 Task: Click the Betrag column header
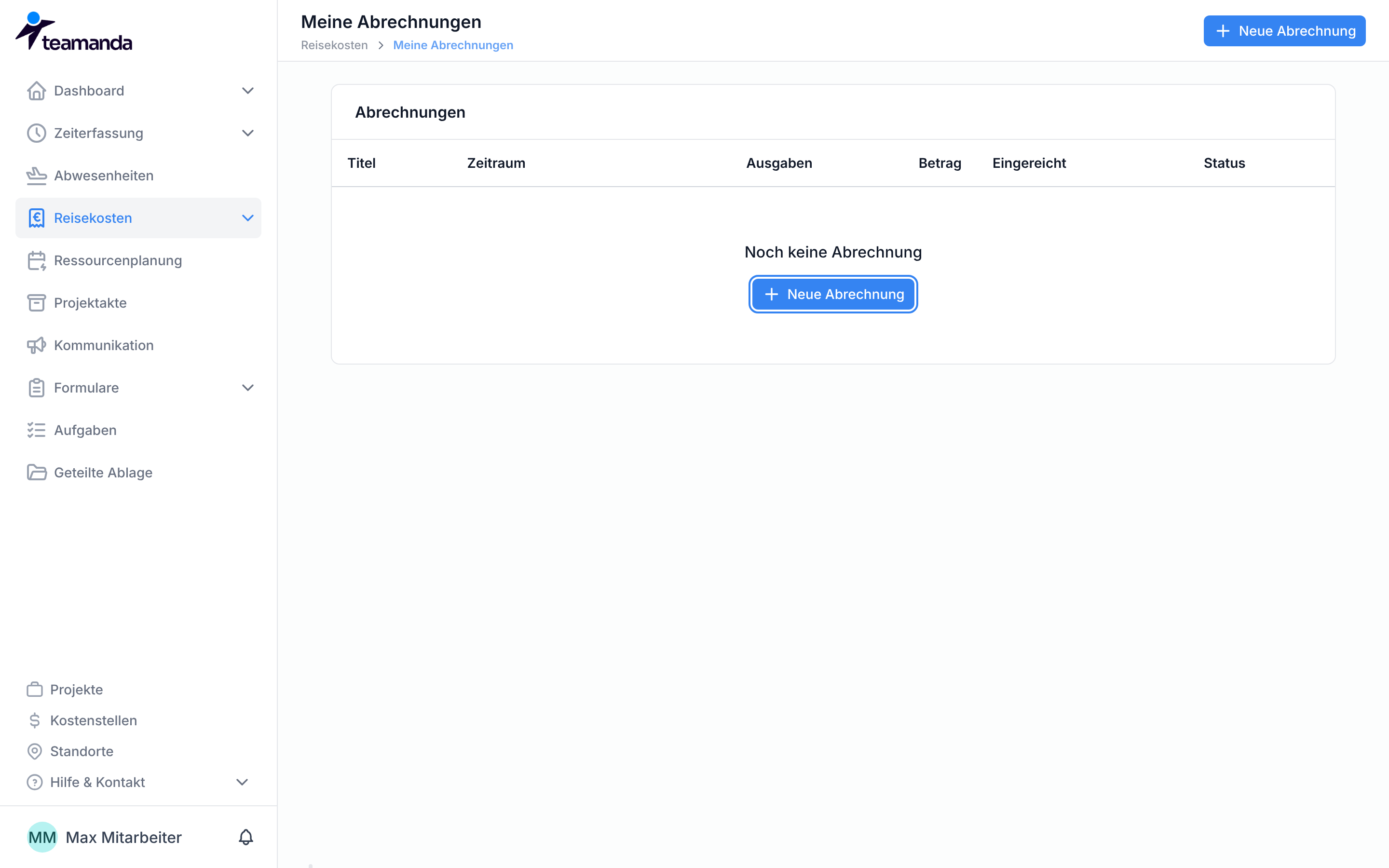tap(940, 163)
